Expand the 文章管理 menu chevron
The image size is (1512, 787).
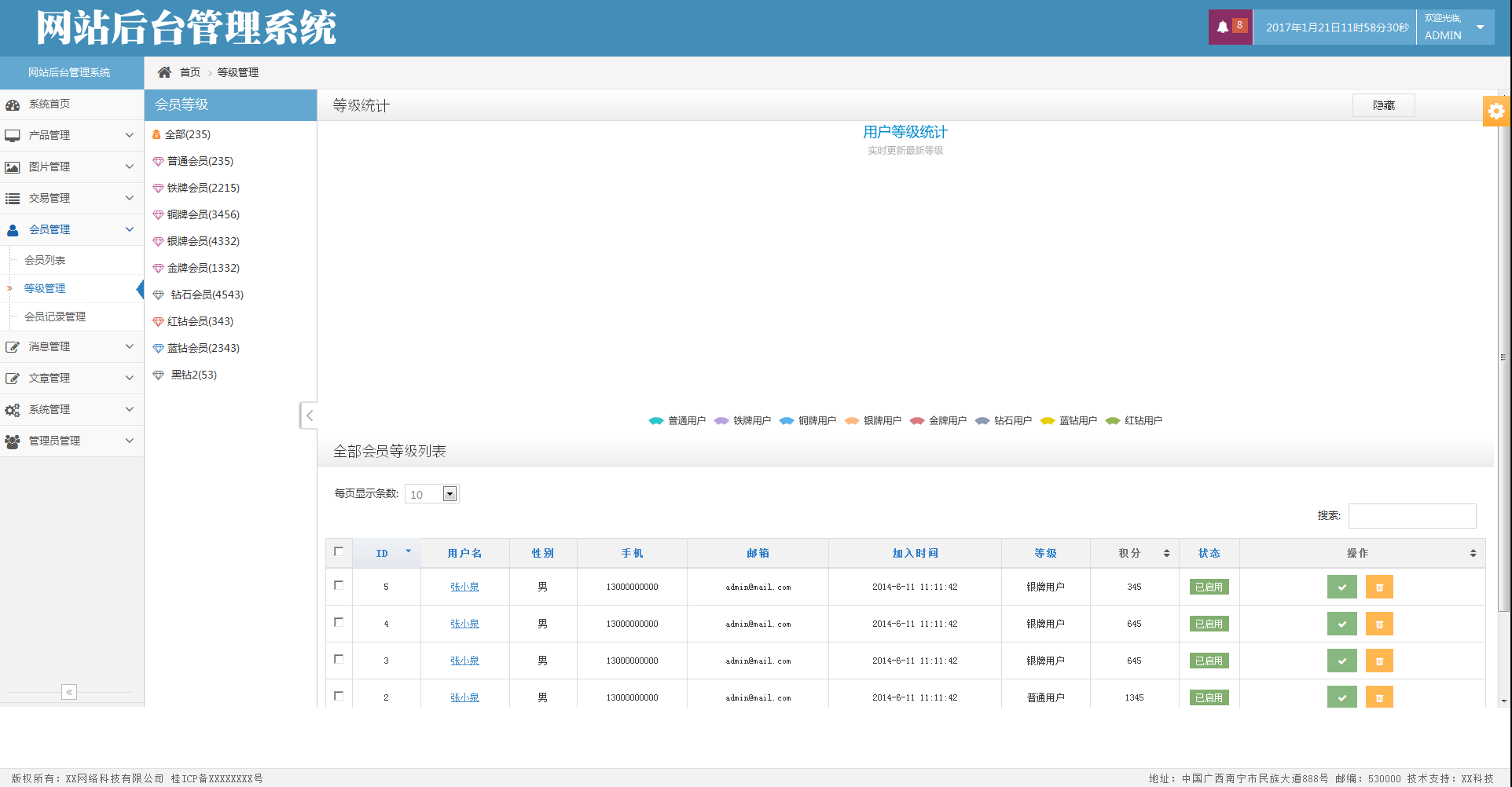(130, 378)
